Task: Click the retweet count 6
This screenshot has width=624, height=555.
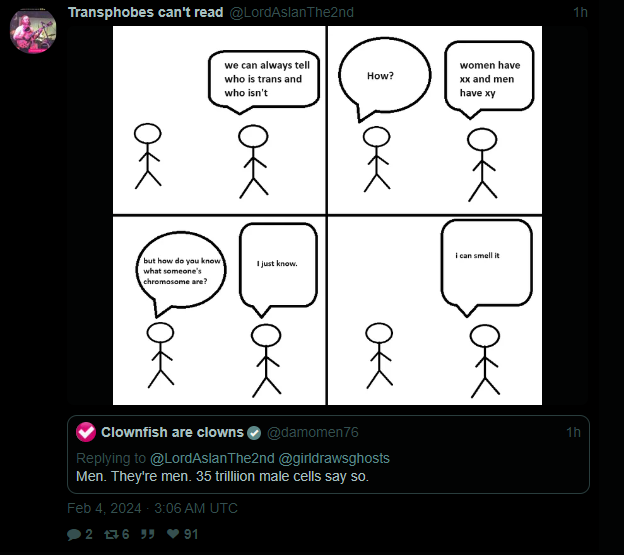Action: click(125, 534)
